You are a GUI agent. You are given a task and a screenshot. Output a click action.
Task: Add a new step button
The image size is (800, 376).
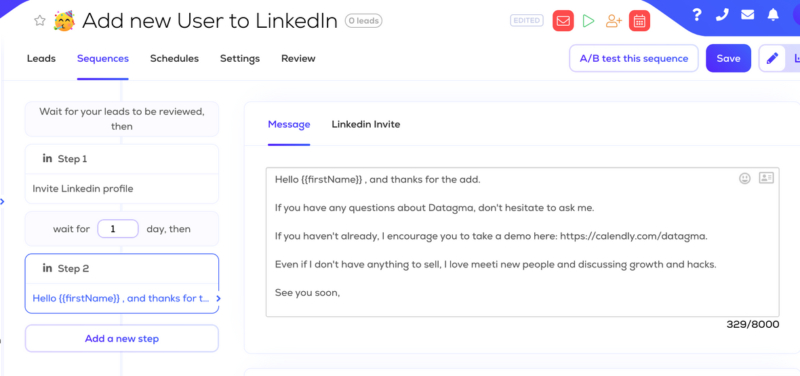pyautogui.click(x=122, y=338)
